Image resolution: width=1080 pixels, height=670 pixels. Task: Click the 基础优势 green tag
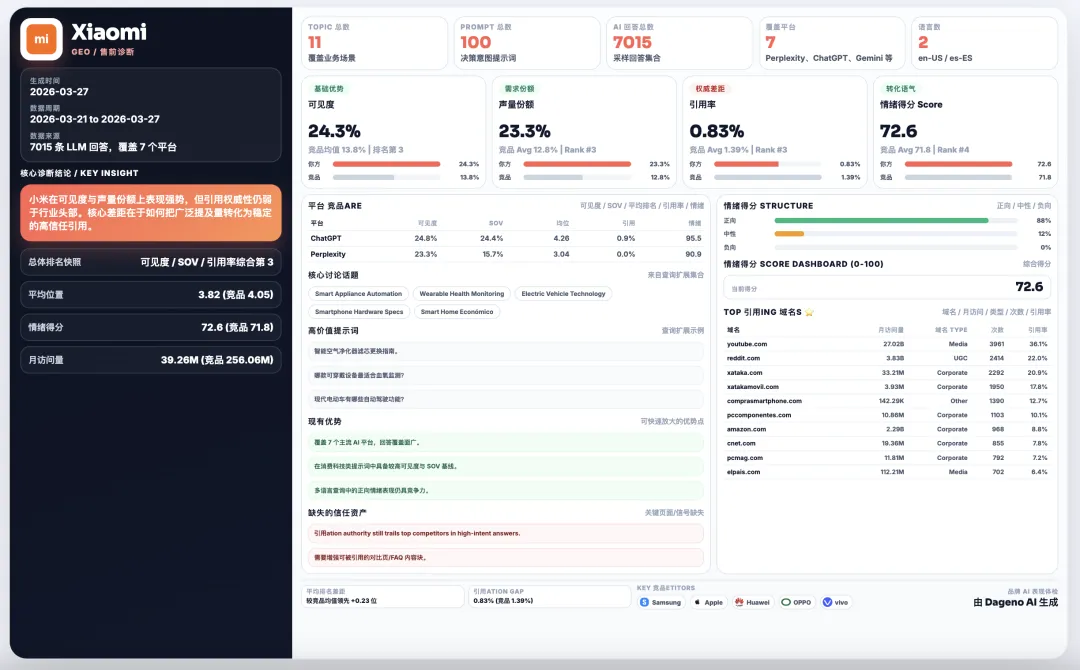click(329, 89)
